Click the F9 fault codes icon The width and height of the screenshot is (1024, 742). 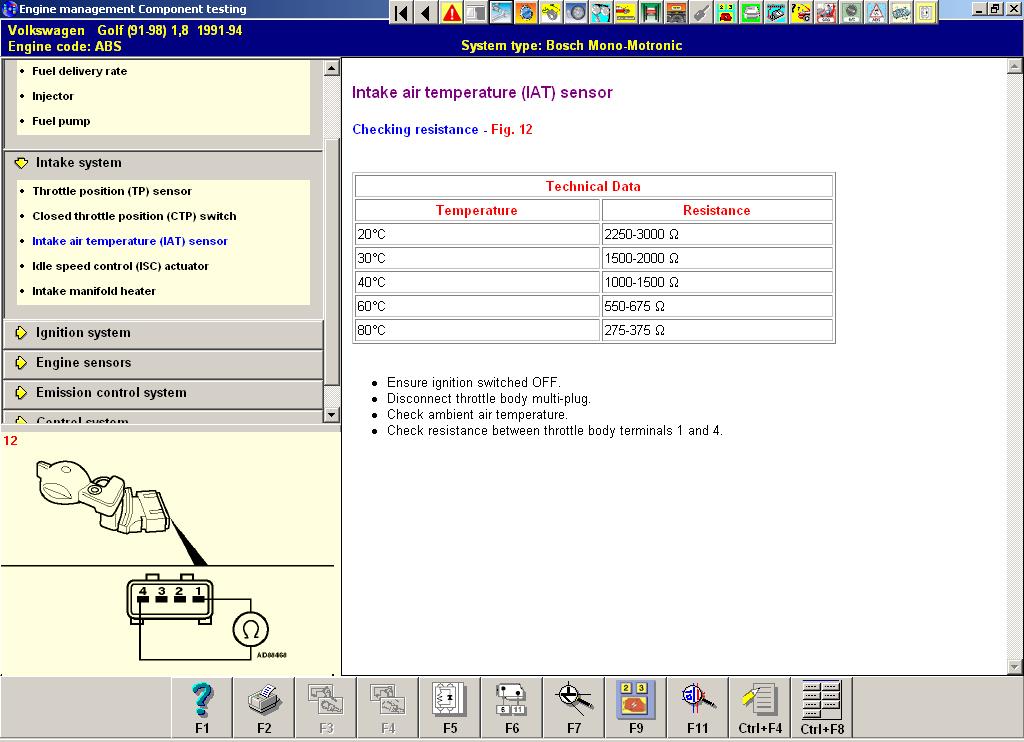pyautogui.click(x=636, y=707)
